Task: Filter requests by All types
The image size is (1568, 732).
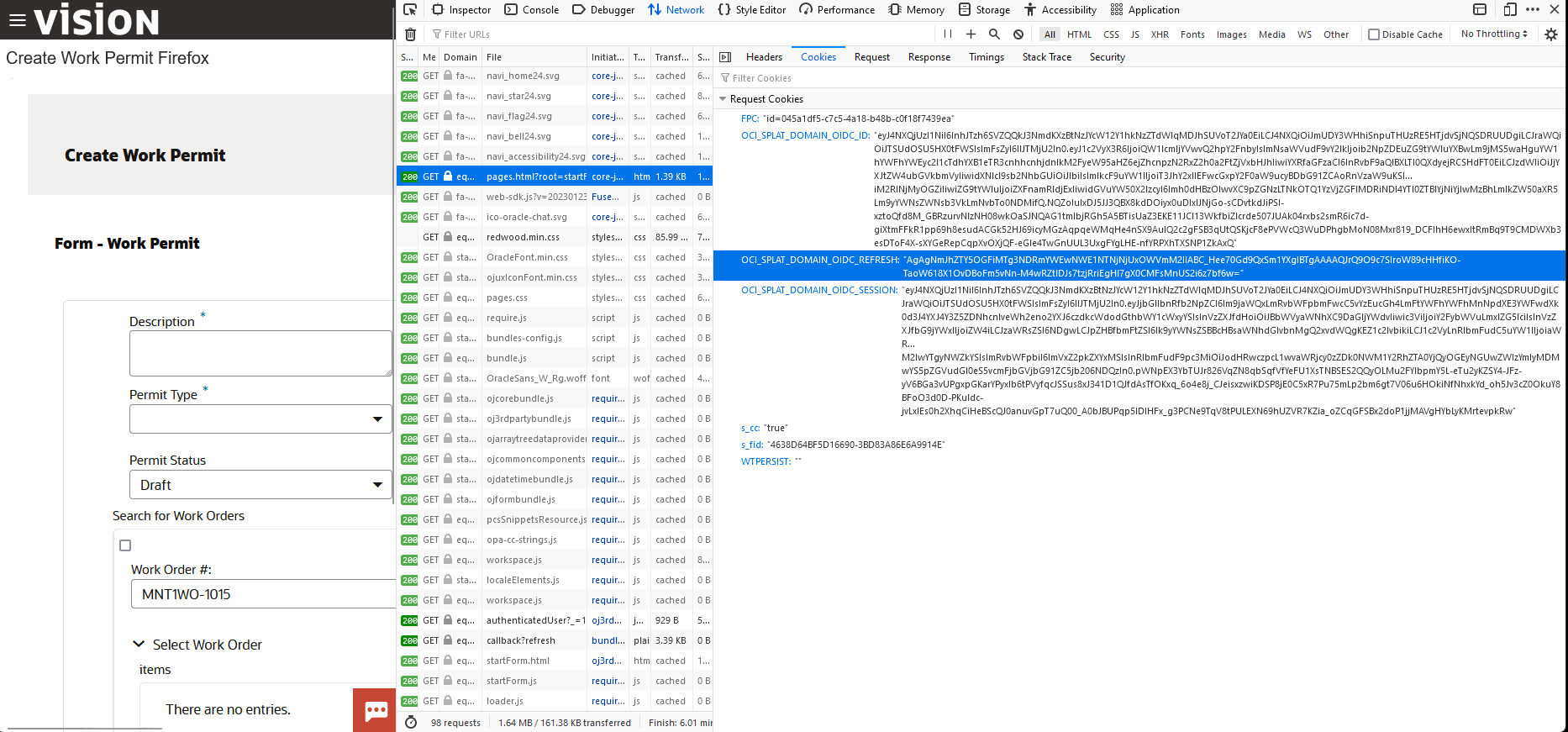Action: pyautogui.click(x=1050, y=34)
